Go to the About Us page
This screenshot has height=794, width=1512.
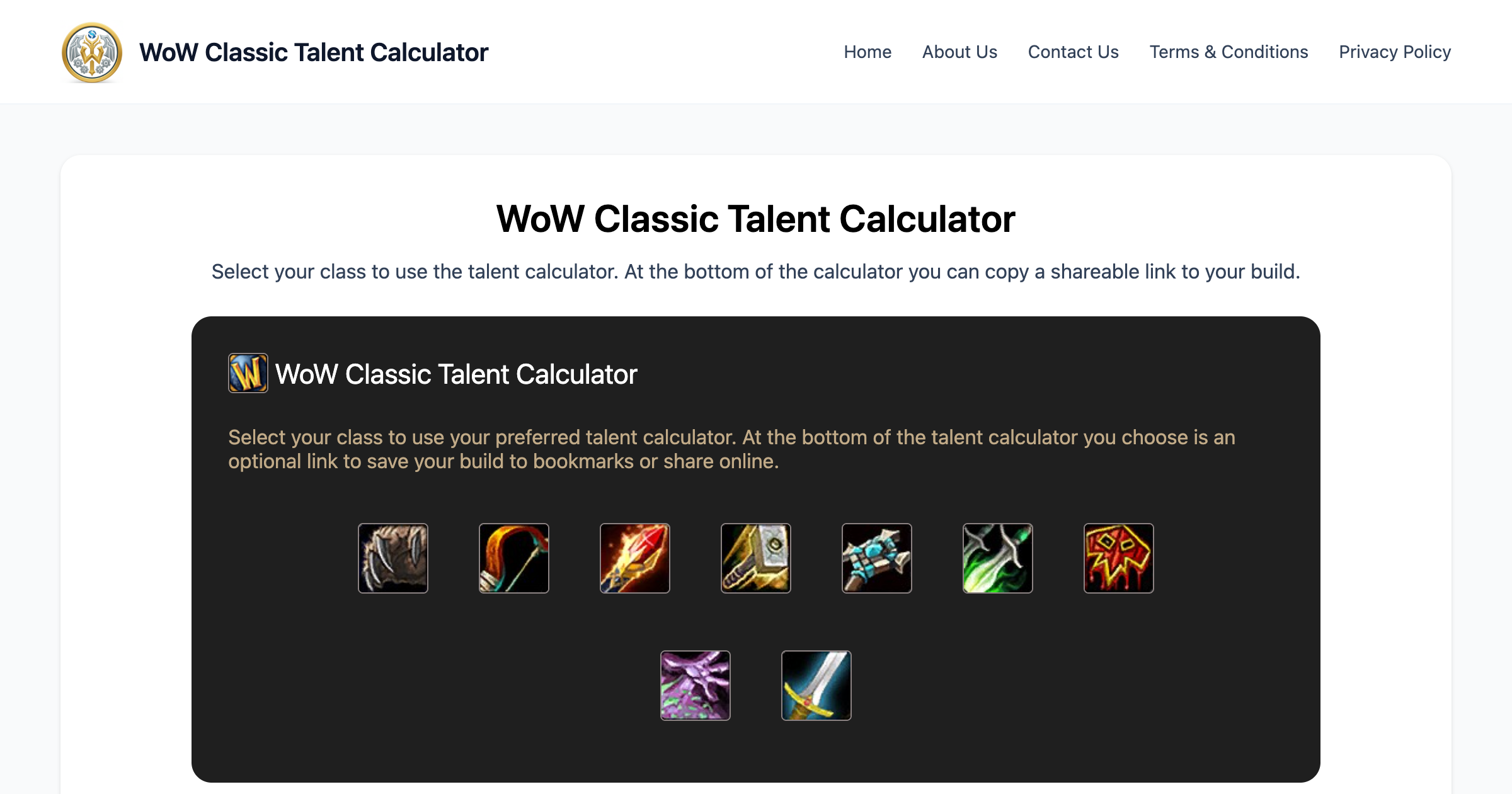959,52
